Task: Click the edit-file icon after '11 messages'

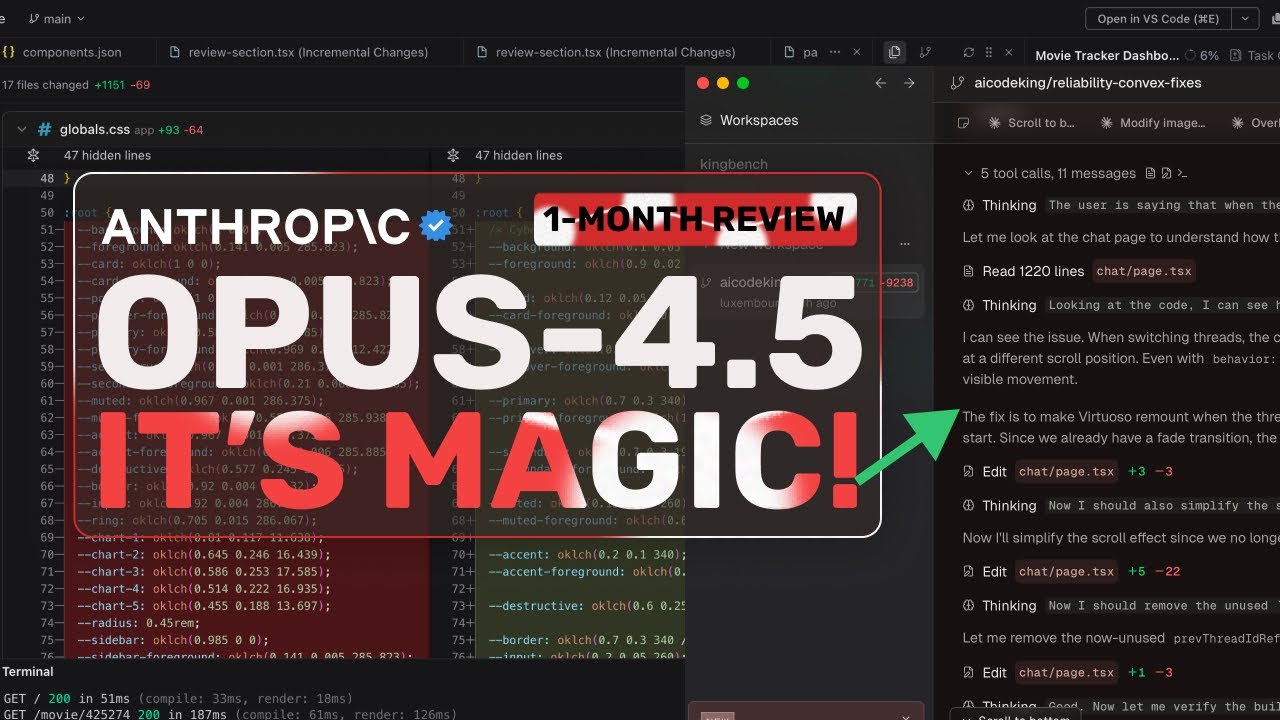Action: (x=1167, y=173)
